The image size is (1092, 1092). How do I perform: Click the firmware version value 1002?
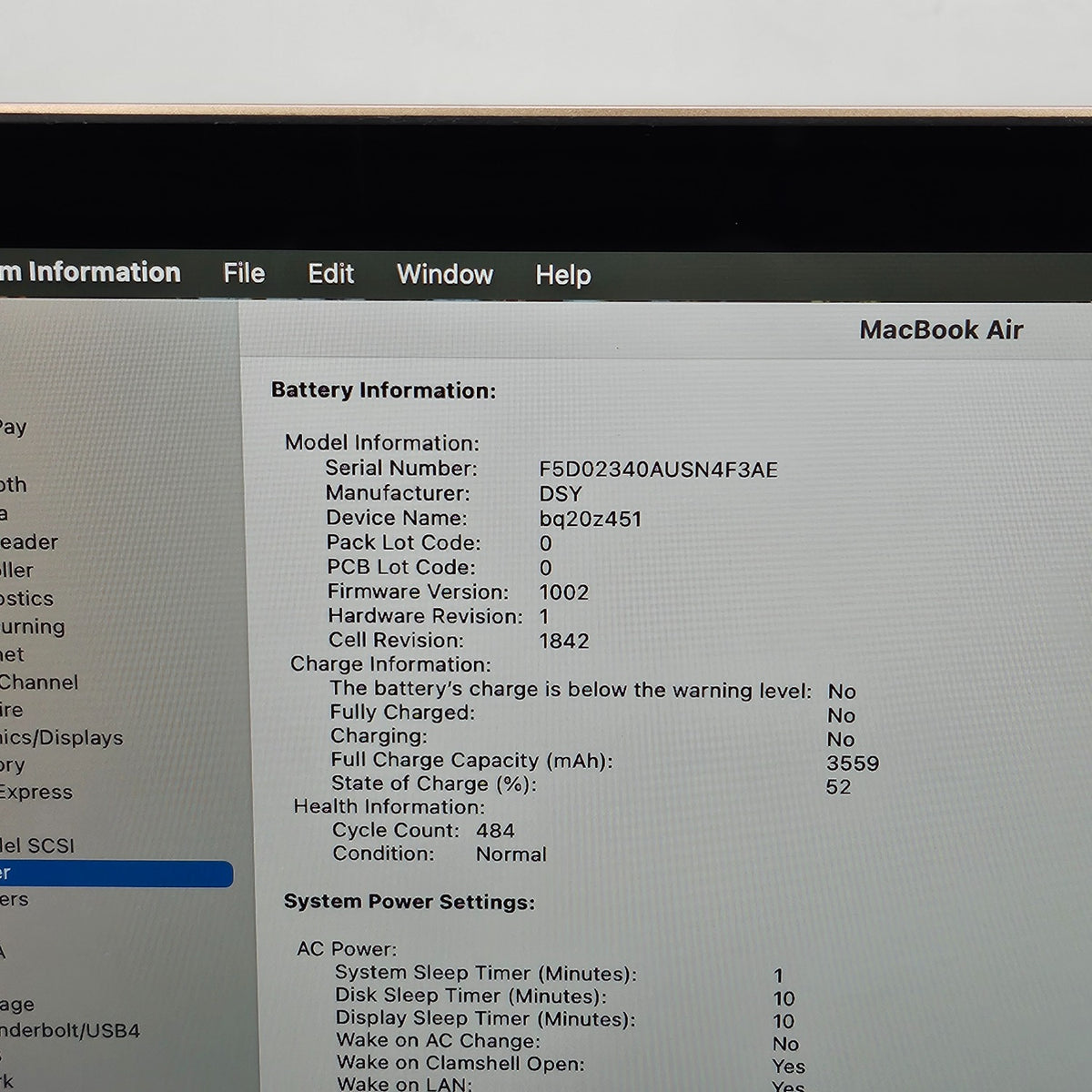click(x=564, y=592)
